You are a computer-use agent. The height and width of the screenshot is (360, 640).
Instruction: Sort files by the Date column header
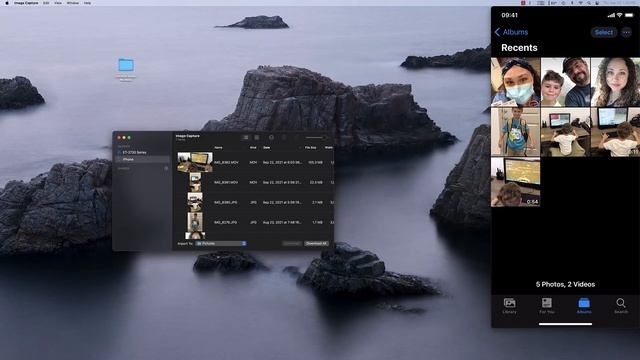tap(267, 147)
